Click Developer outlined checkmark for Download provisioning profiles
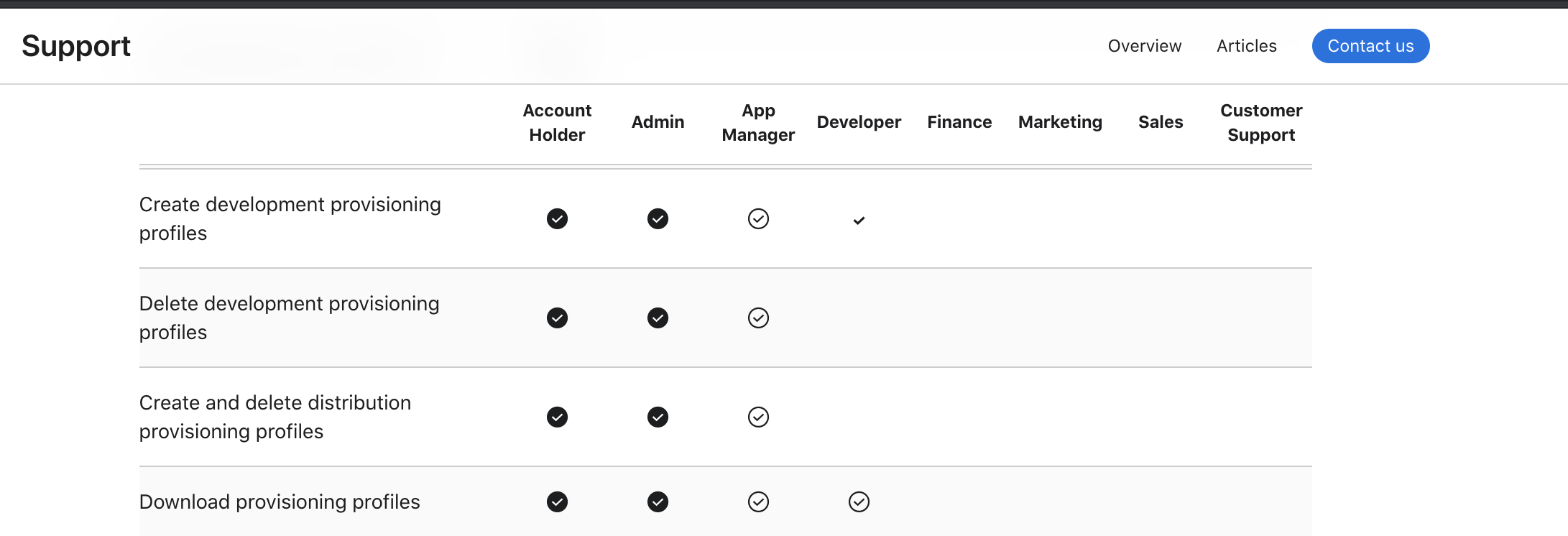1568x536 pixels. (859, 502)
